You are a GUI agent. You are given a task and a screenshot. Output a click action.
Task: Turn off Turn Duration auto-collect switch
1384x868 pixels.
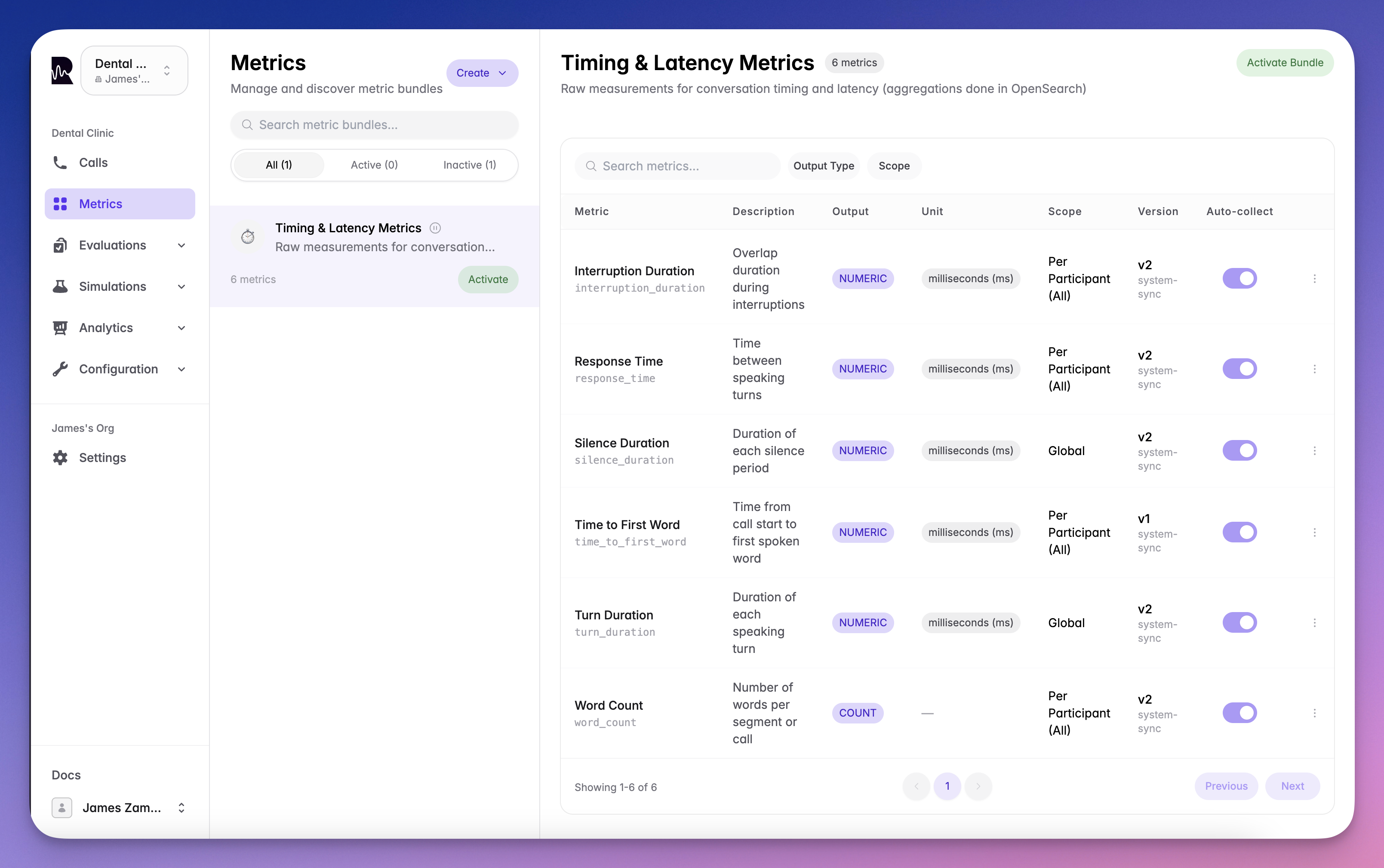tap(1239, 622)
